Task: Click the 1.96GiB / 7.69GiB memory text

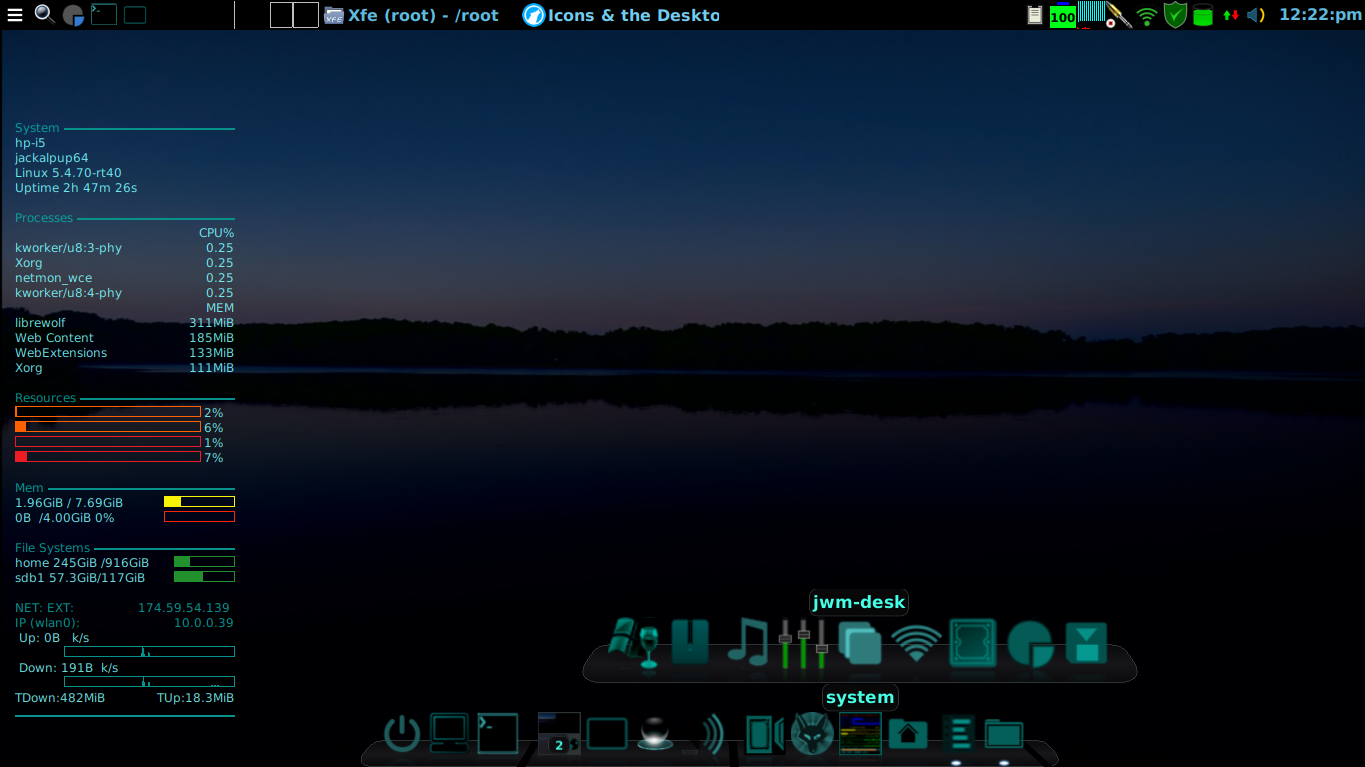Action: [x=69, y=503]
